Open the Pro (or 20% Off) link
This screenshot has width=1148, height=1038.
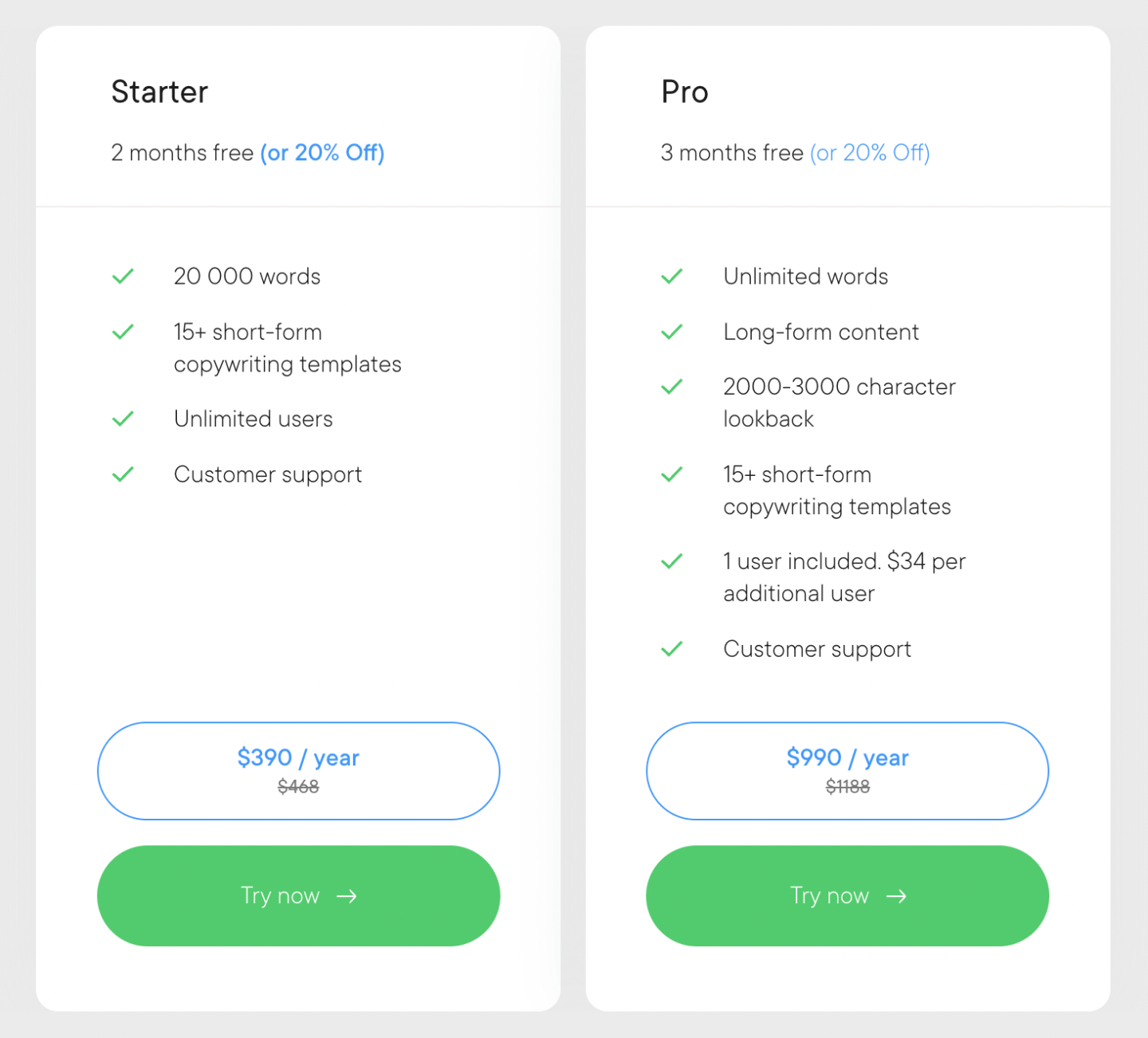coord(870,152)
